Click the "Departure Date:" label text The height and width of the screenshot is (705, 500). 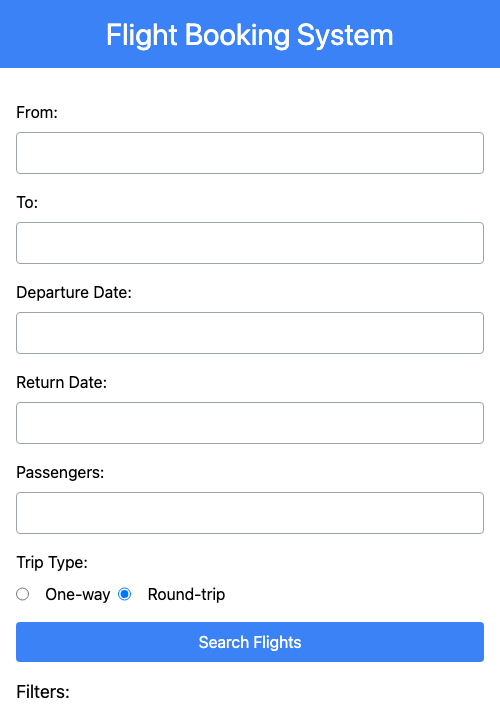(x=74, y=292)
